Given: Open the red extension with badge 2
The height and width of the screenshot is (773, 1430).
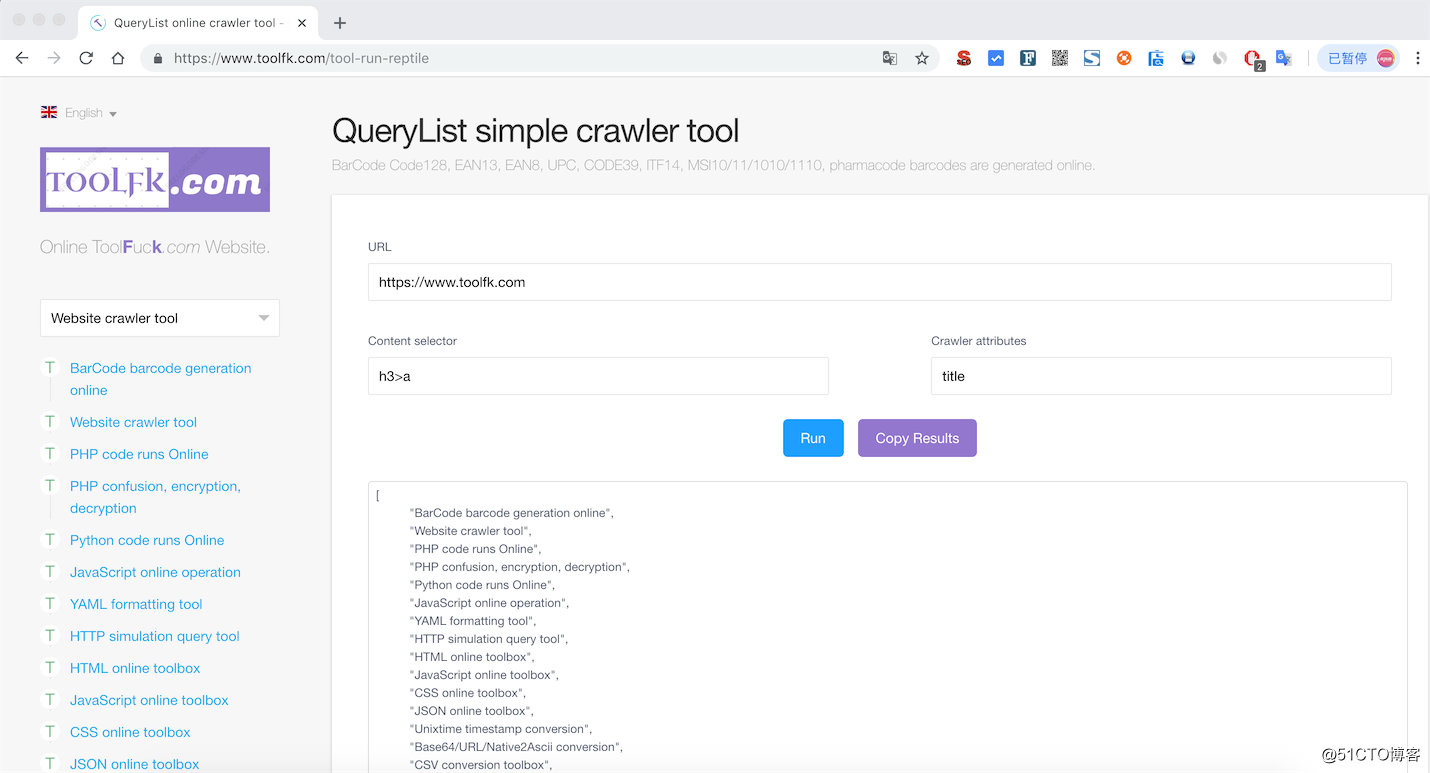Looking at the screenshot, I should coord(1253,59).
